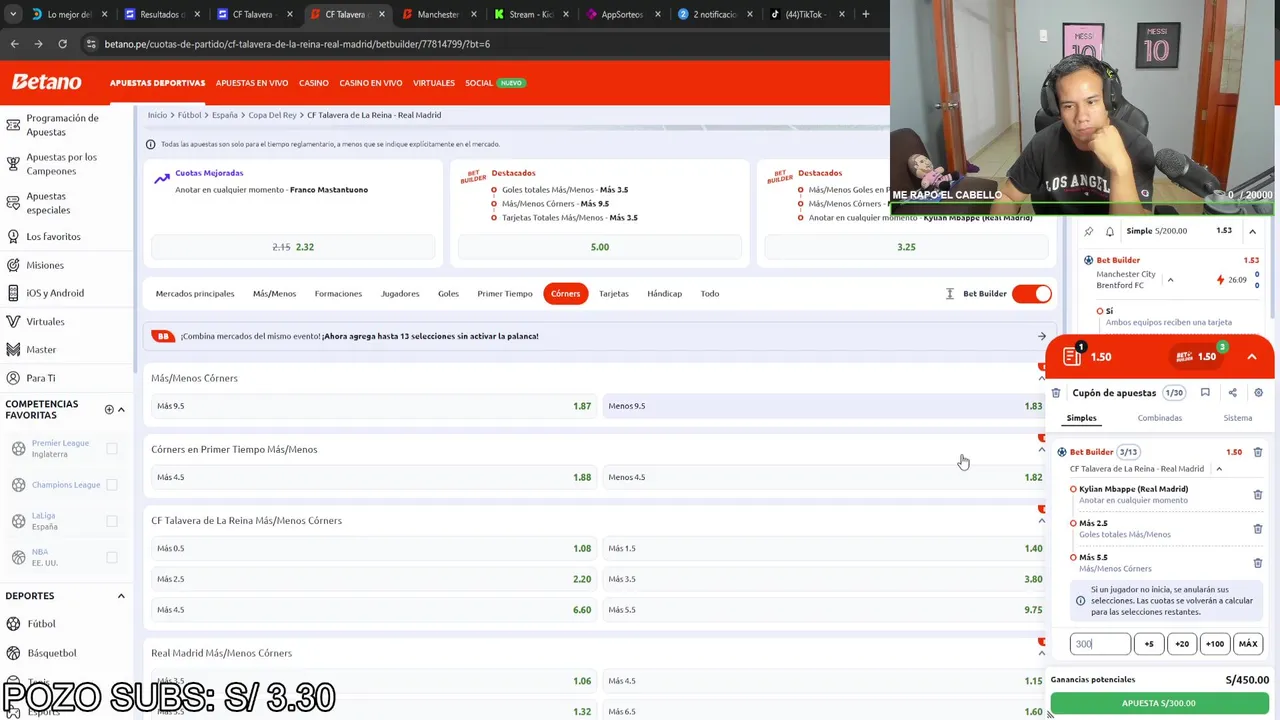Open the Jugadores market tab
The width and height of the screenshot is (1280, 720).
[x=400, y=293]
